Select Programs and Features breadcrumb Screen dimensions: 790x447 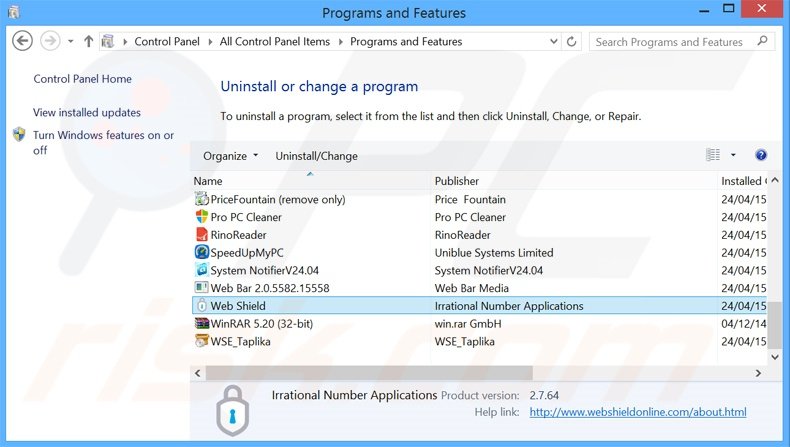pos(406,42)
